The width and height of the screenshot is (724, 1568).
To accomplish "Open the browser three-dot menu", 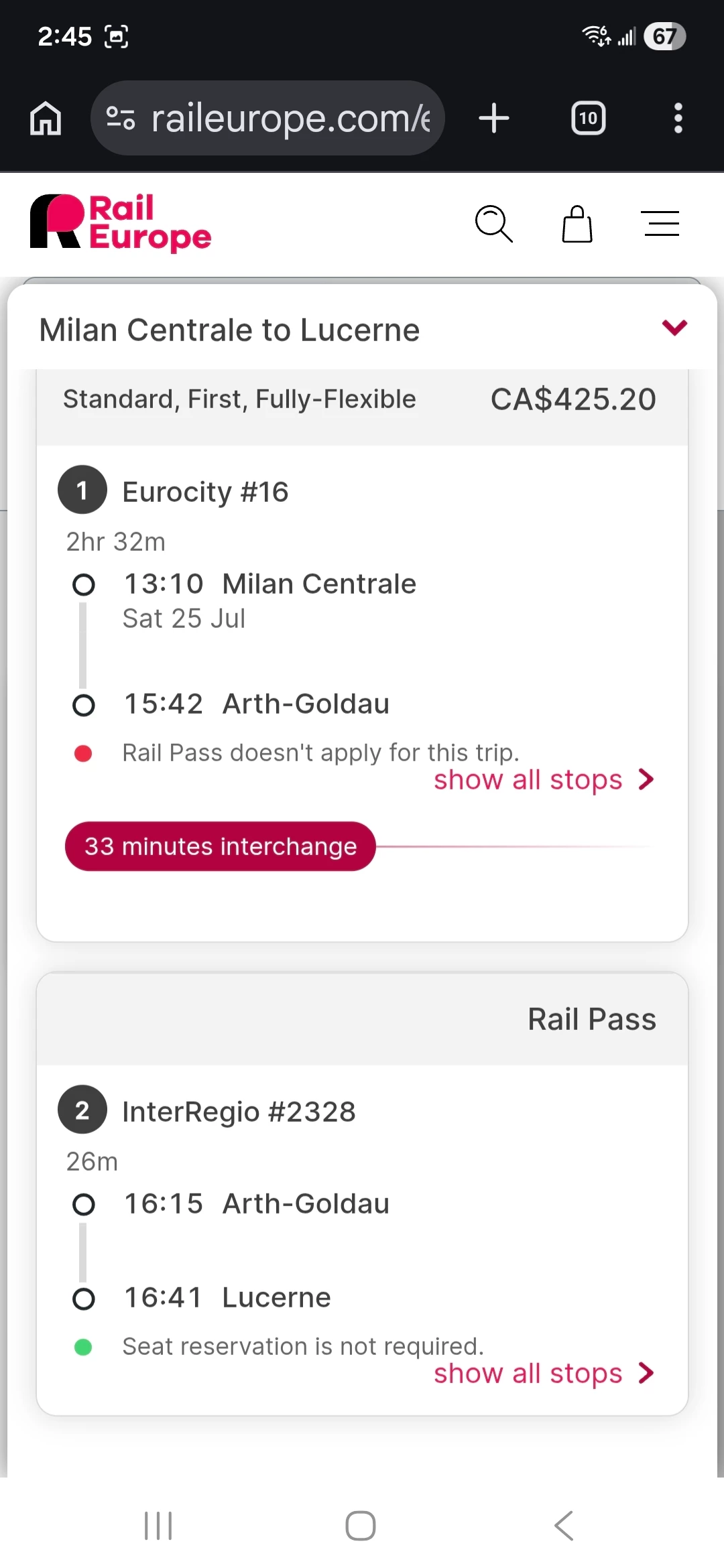I will click(678, 119).
